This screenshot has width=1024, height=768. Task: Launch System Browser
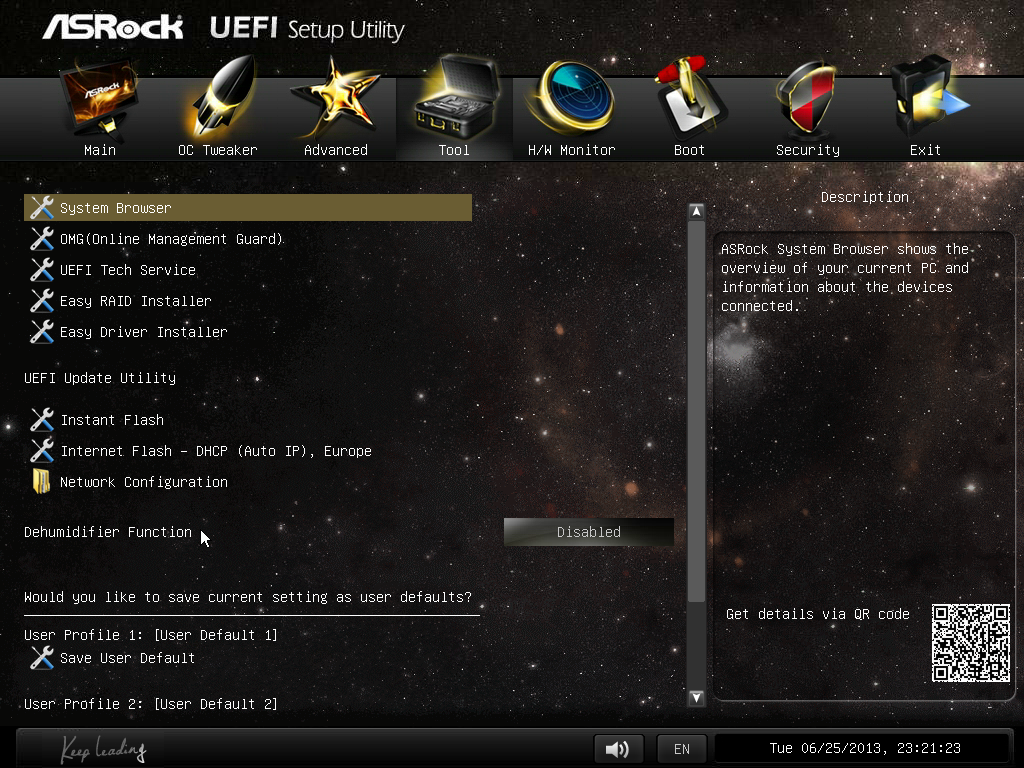[x=248, y=208]
